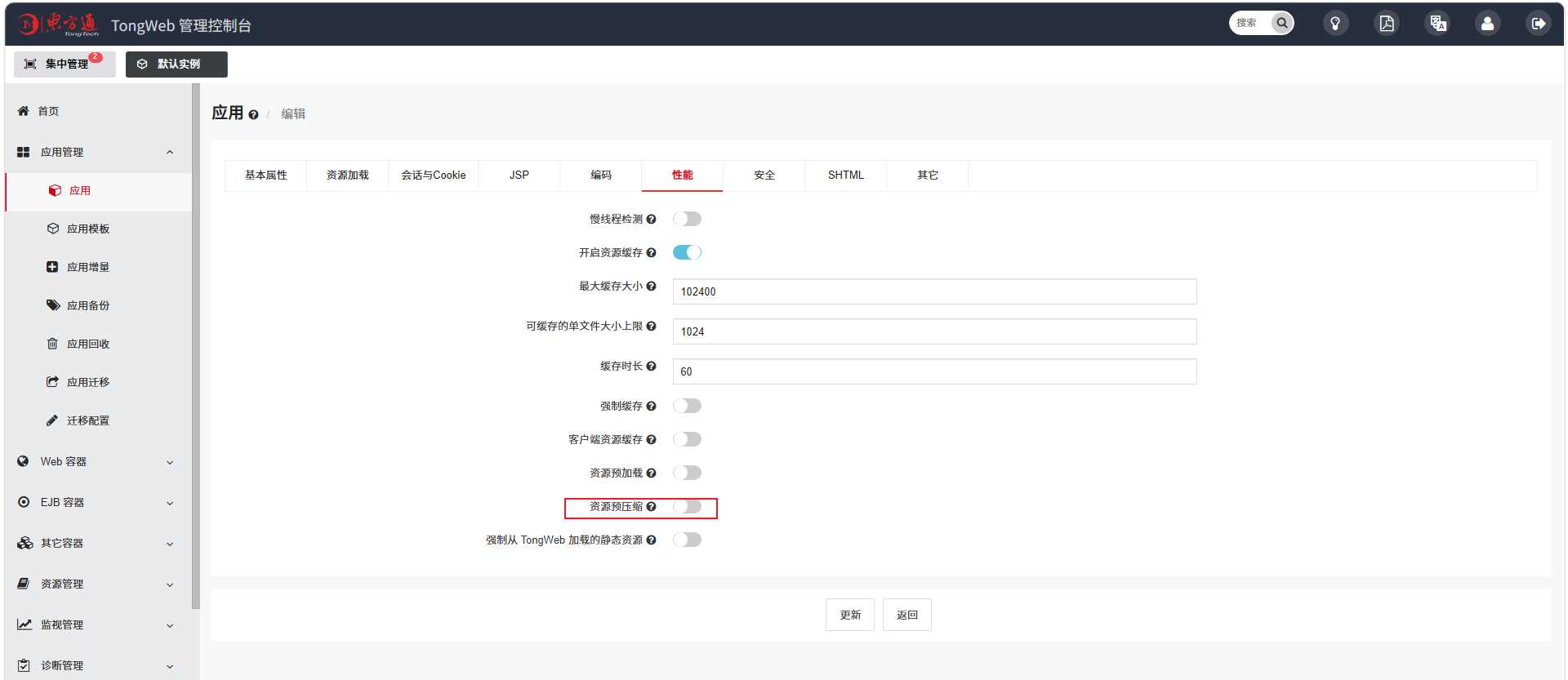Open 应用备份 in the sidebar
The image size is (1568, 680).
pos(88,305)
